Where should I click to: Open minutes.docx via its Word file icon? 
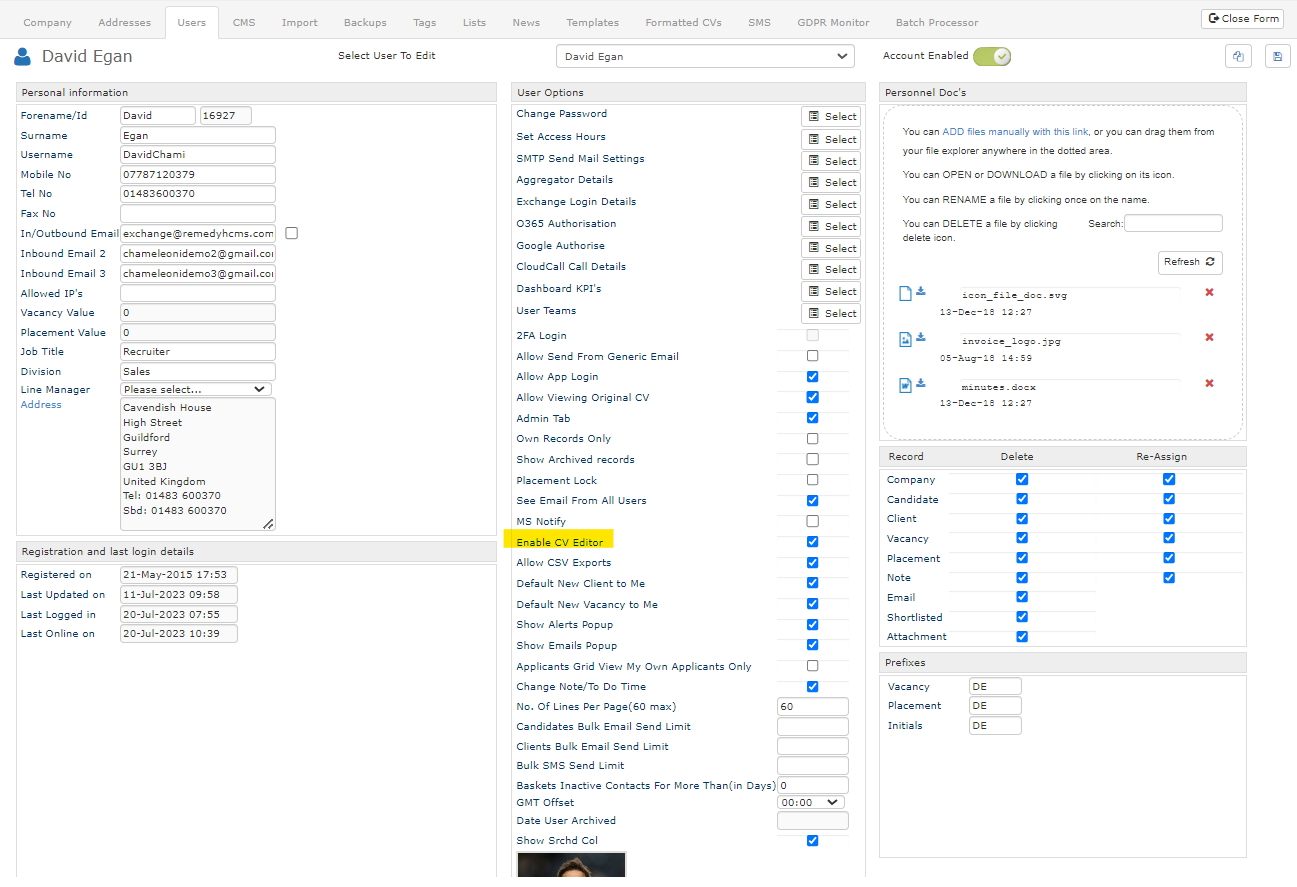pos(905,385)
